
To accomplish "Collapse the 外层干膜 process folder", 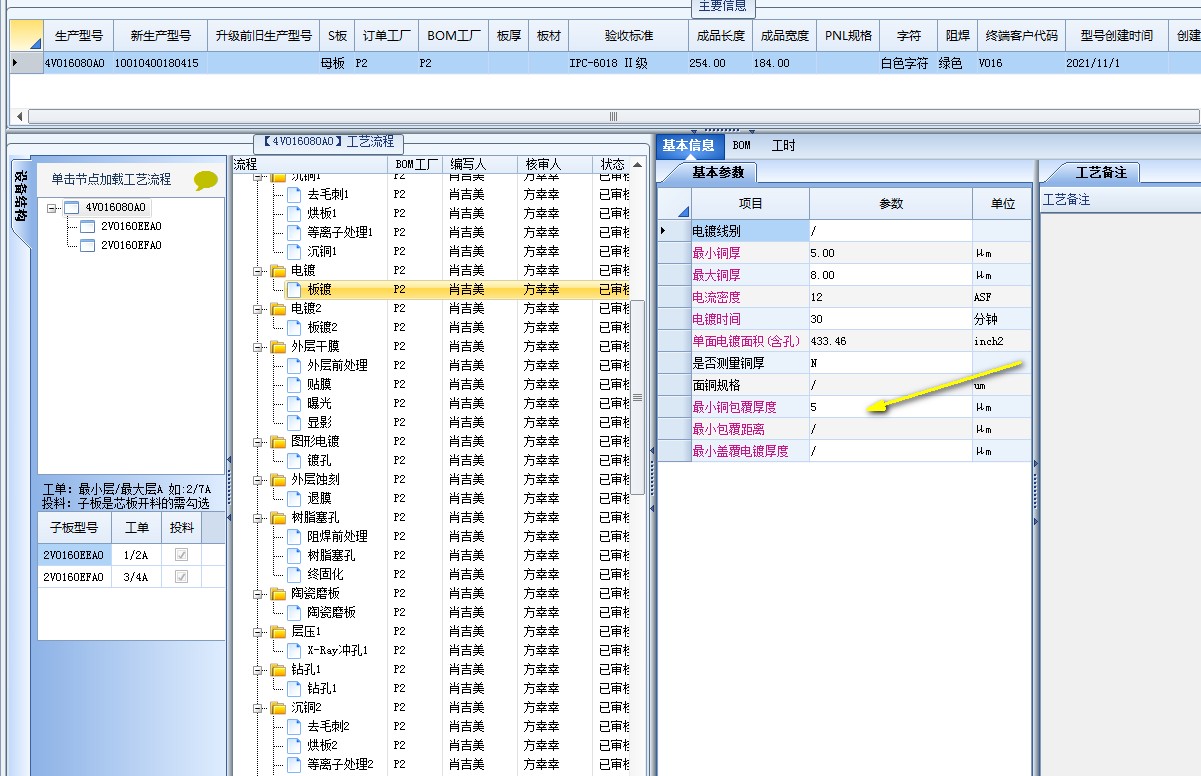I will (260, 347).
